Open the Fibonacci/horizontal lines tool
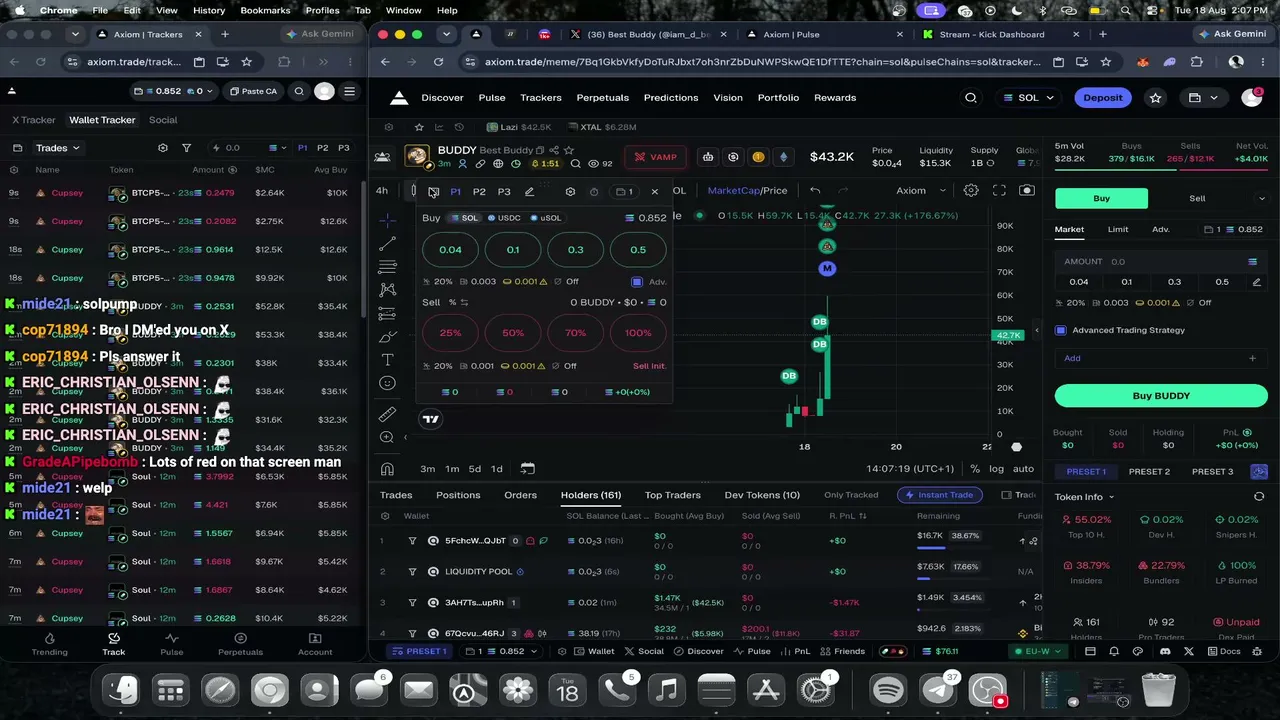The image size is (1280, 720). pos(387,267)
